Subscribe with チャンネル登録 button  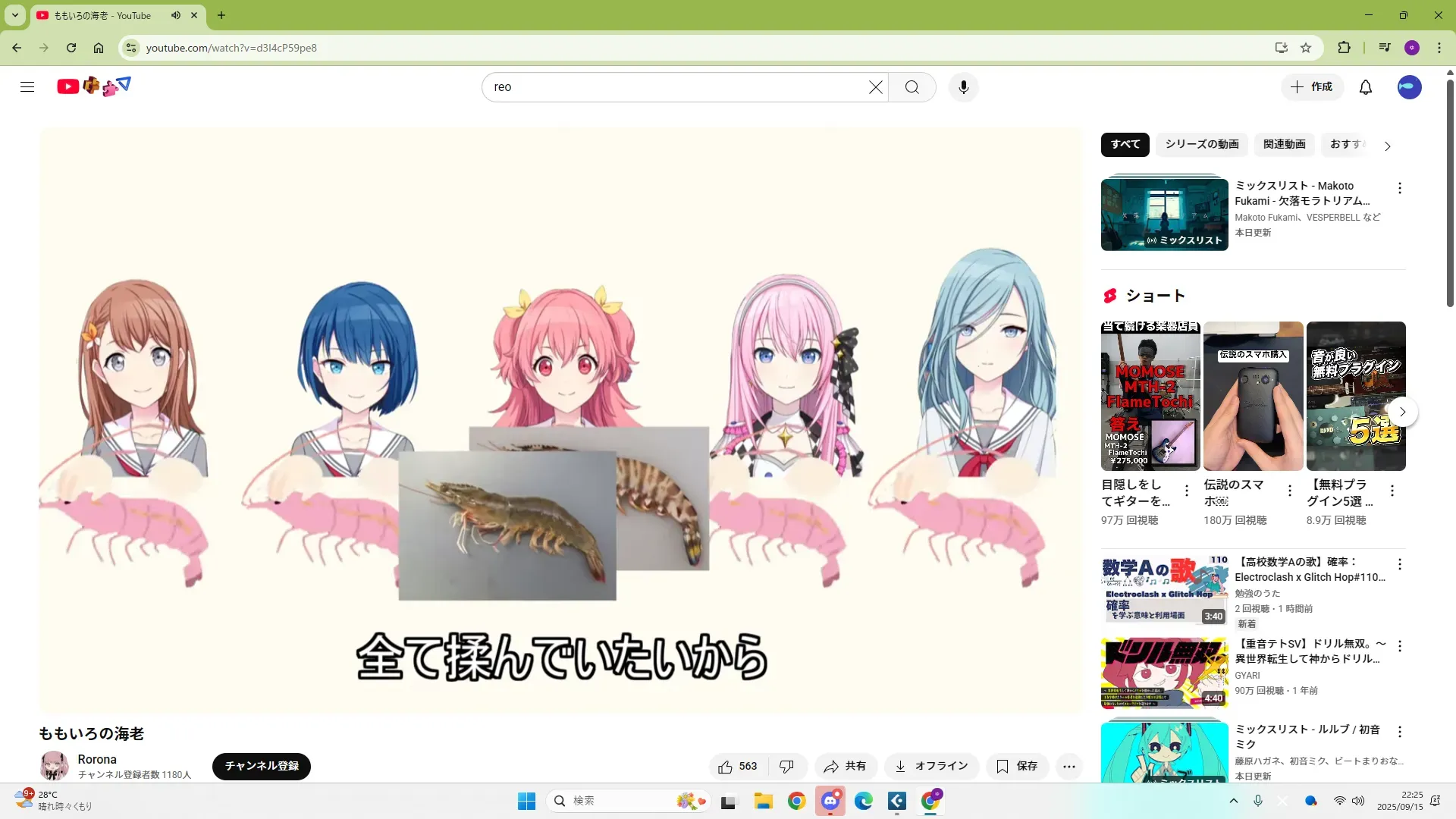(x=262, y=766)
